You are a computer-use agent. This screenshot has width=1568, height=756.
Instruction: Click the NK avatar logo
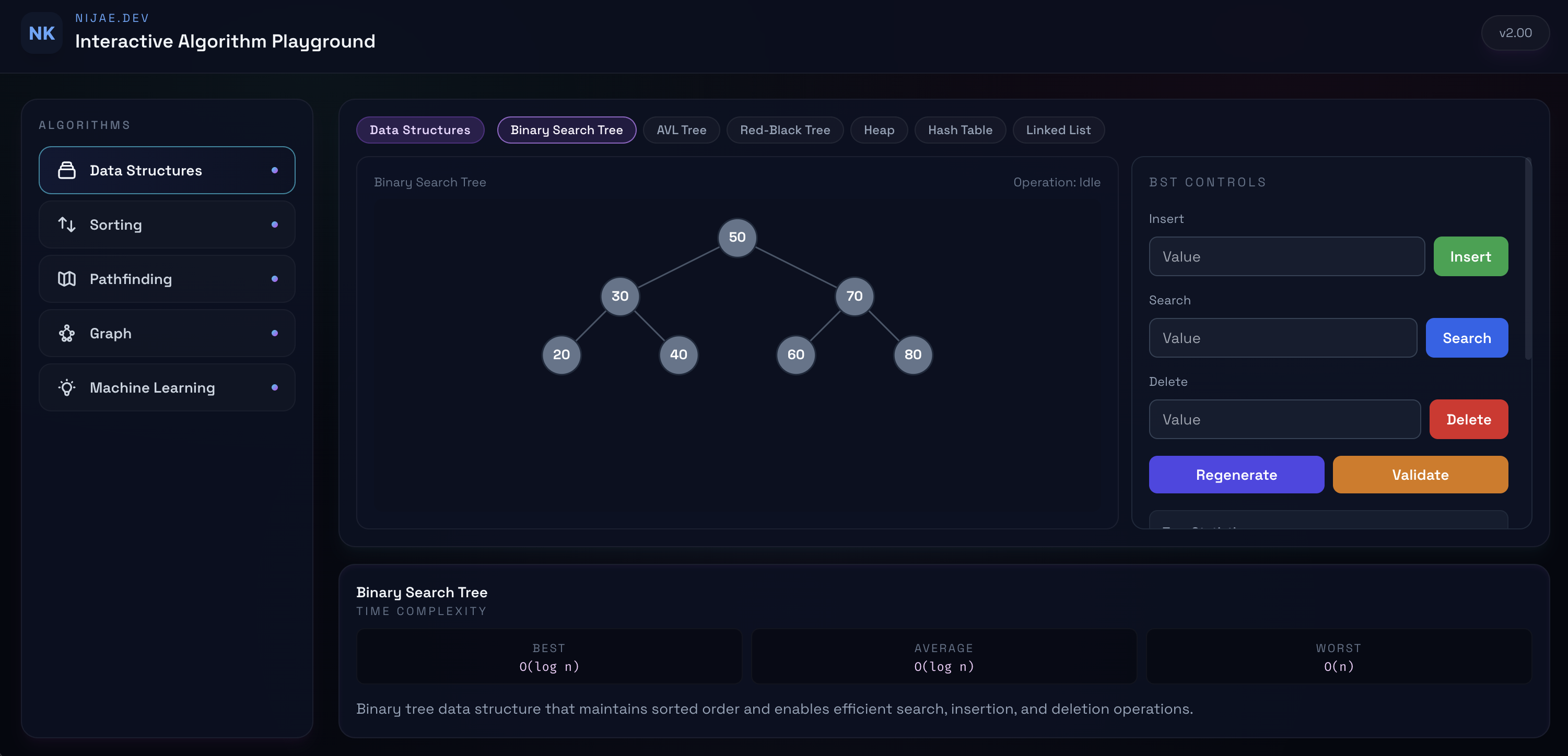pyautogui.click(x=41, y=33)
